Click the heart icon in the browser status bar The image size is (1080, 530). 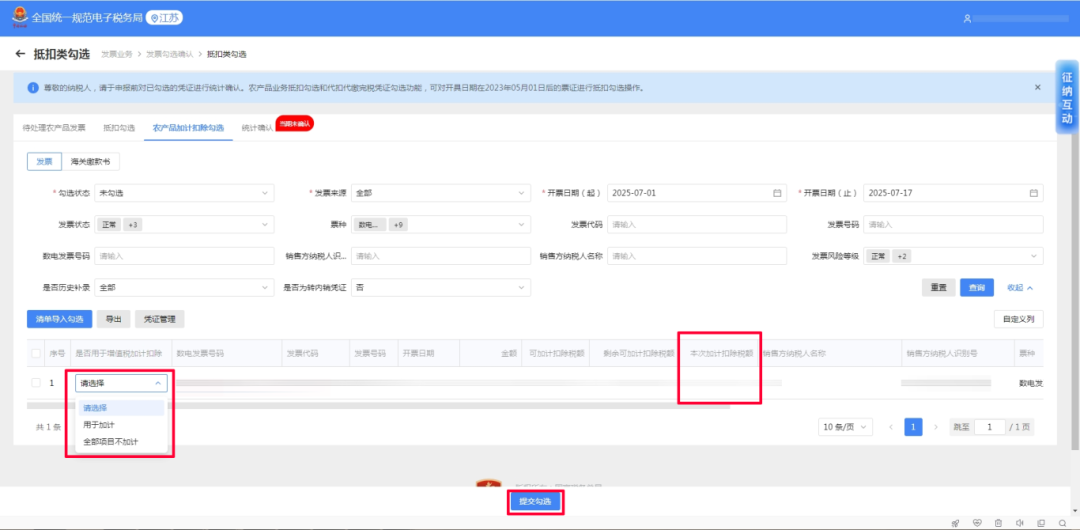point(976,522)
